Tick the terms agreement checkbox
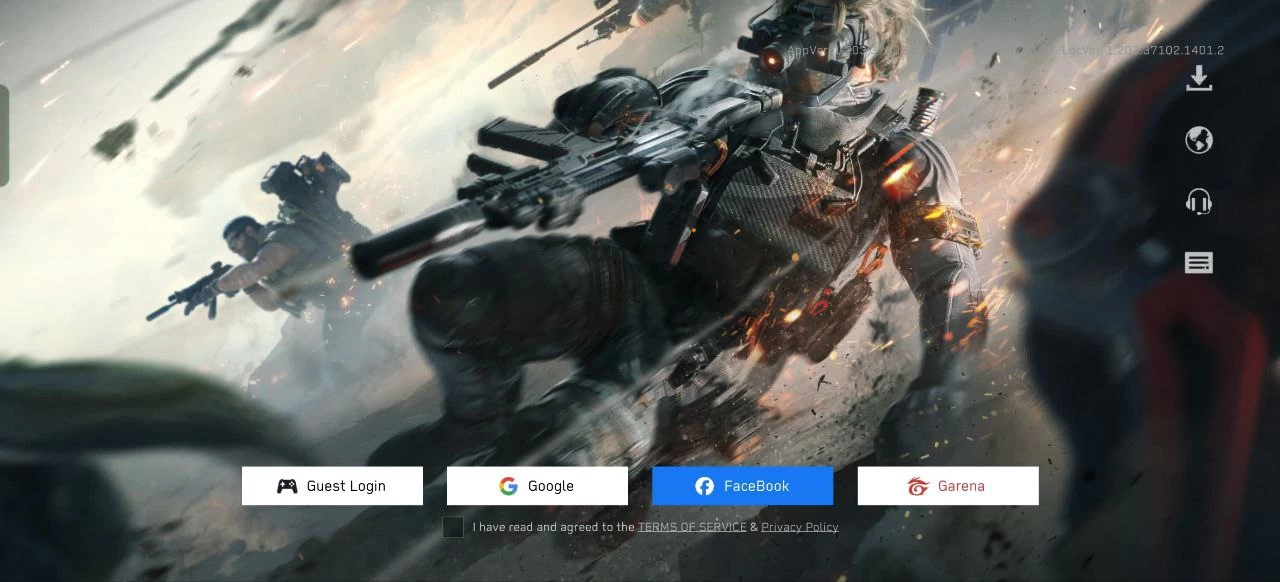The height and width of the screenshot is (582, 1280). [453, 527]
